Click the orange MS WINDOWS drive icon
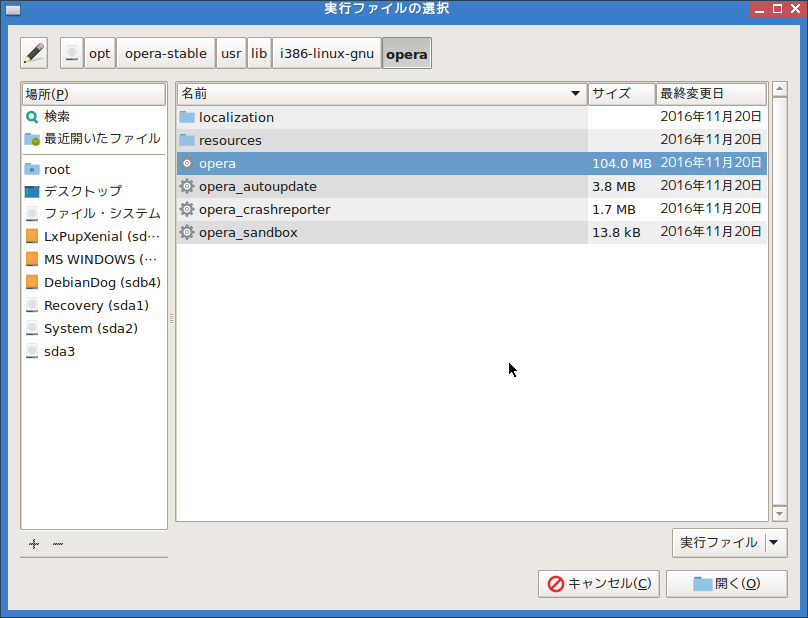The image size is (808, 618). [32, 259]
